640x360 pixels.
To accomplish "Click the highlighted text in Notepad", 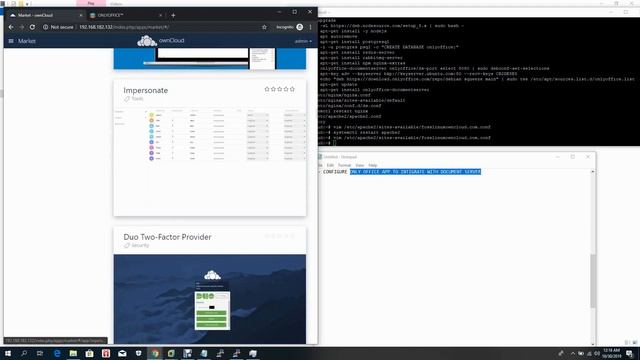I will [x=415, y=172].
